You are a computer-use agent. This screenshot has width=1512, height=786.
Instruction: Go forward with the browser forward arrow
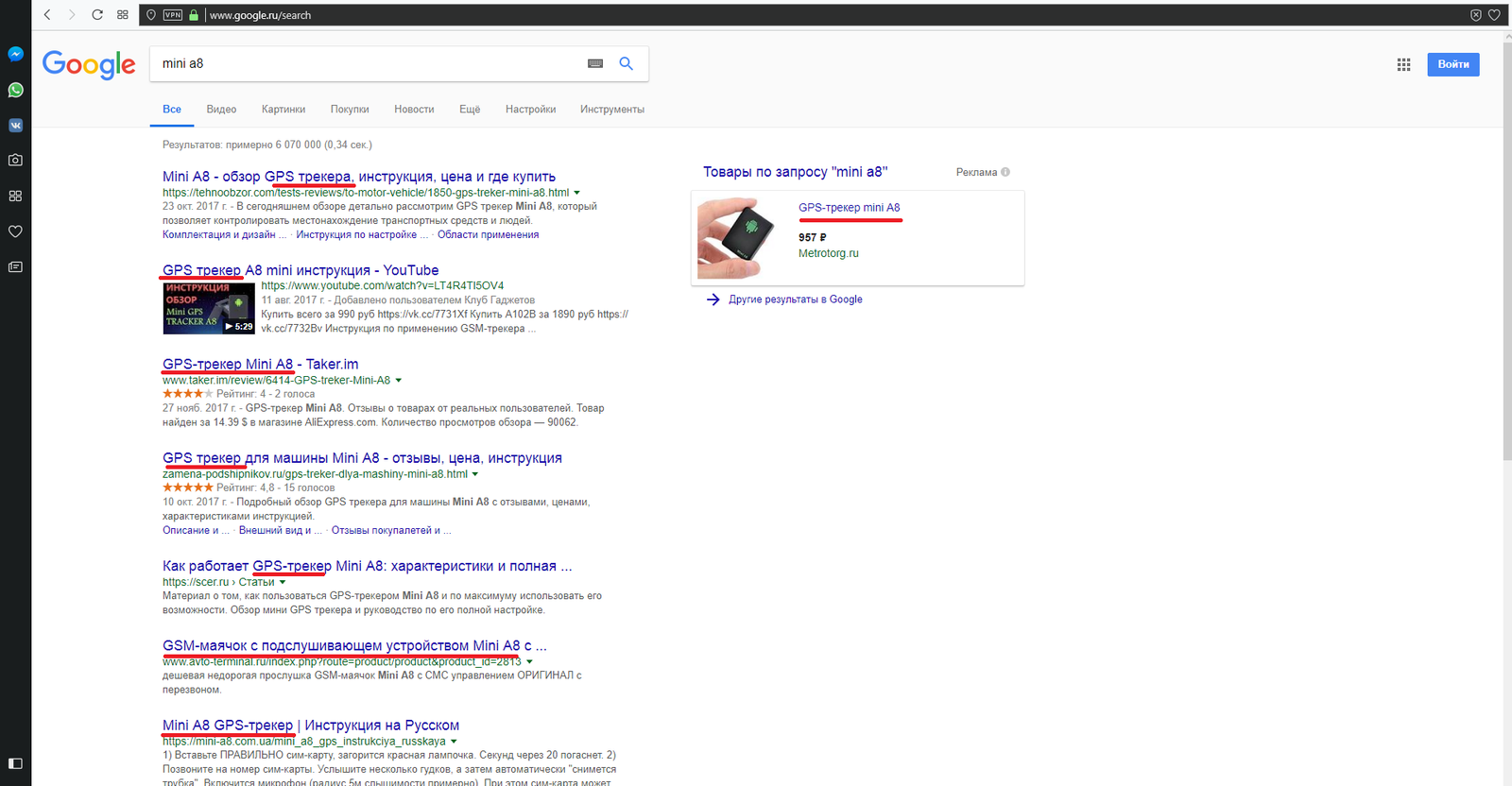click(72, 15)
